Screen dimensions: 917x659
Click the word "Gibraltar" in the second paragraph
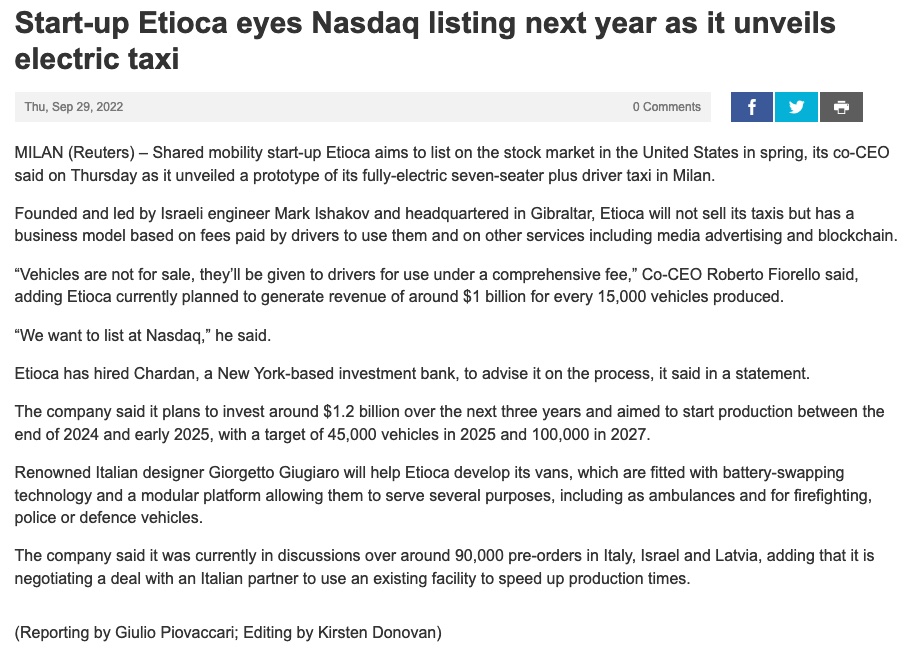561,213
